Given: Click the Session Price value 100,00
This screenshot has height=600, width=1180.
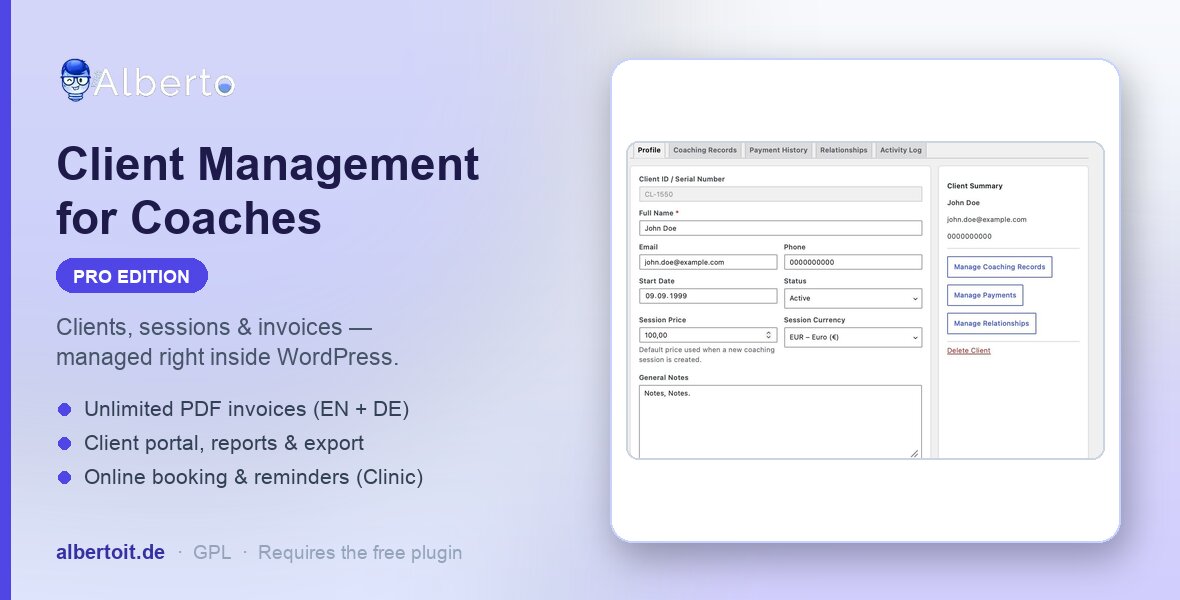Looking at the screenshot, I should pos(656,335).
